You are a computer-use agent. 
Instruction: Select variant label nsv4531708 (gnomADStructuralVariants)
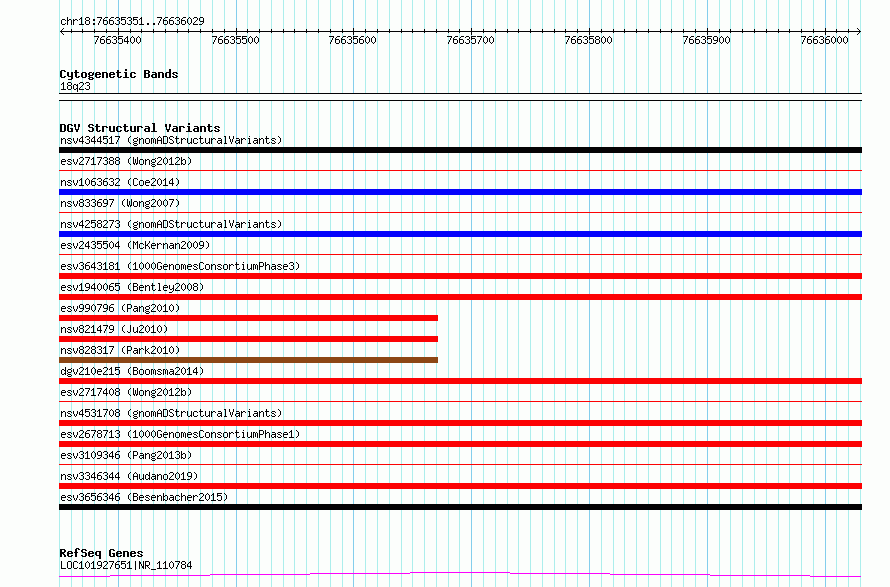point(171,413)
